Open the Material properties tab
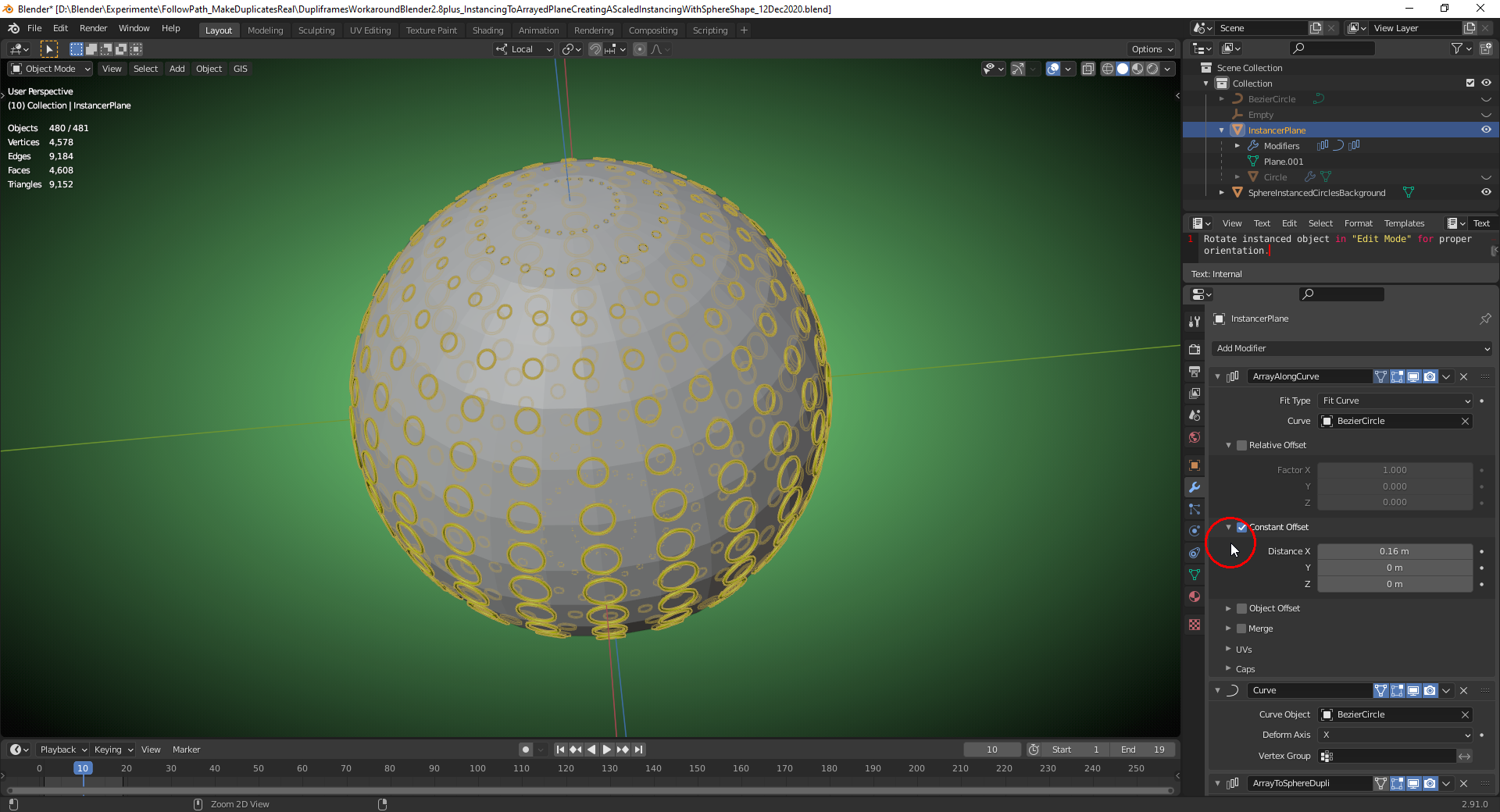 point(1195,597)
